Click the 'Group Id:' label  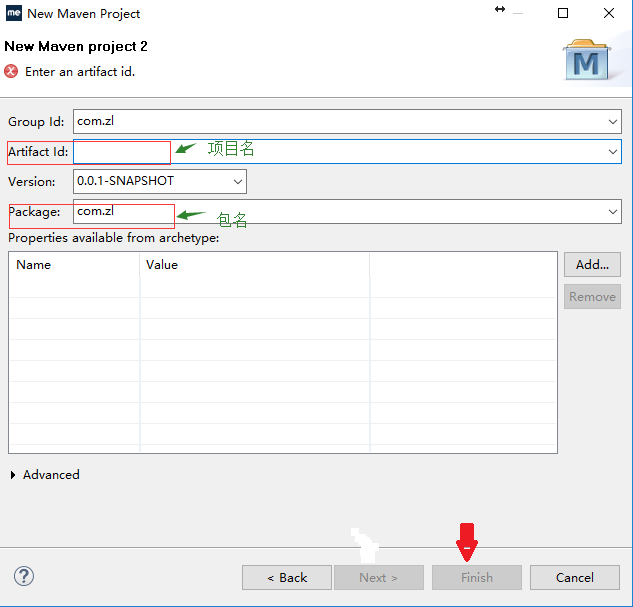tap(36, 122)
